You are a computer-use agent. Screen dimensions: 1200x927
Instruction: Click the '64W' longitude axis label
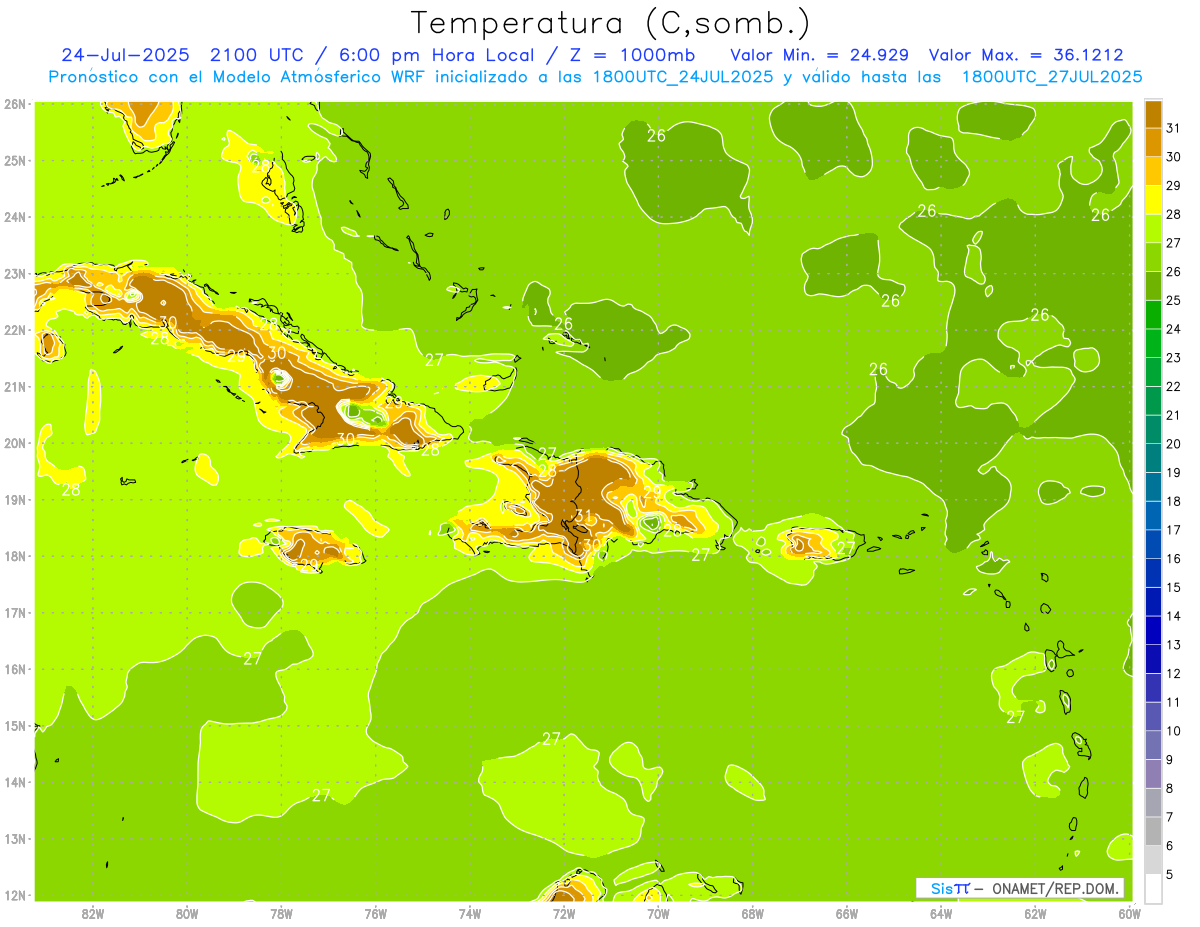tap(941, 914)
